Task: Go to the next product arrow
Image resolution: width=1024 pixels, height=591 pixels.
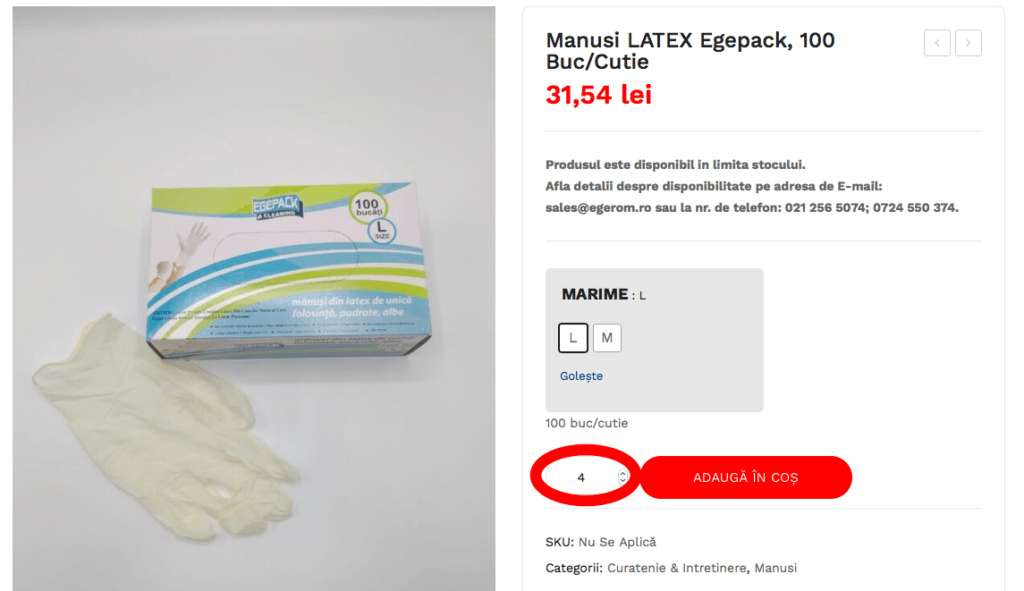Action: (x=968, y=43)
